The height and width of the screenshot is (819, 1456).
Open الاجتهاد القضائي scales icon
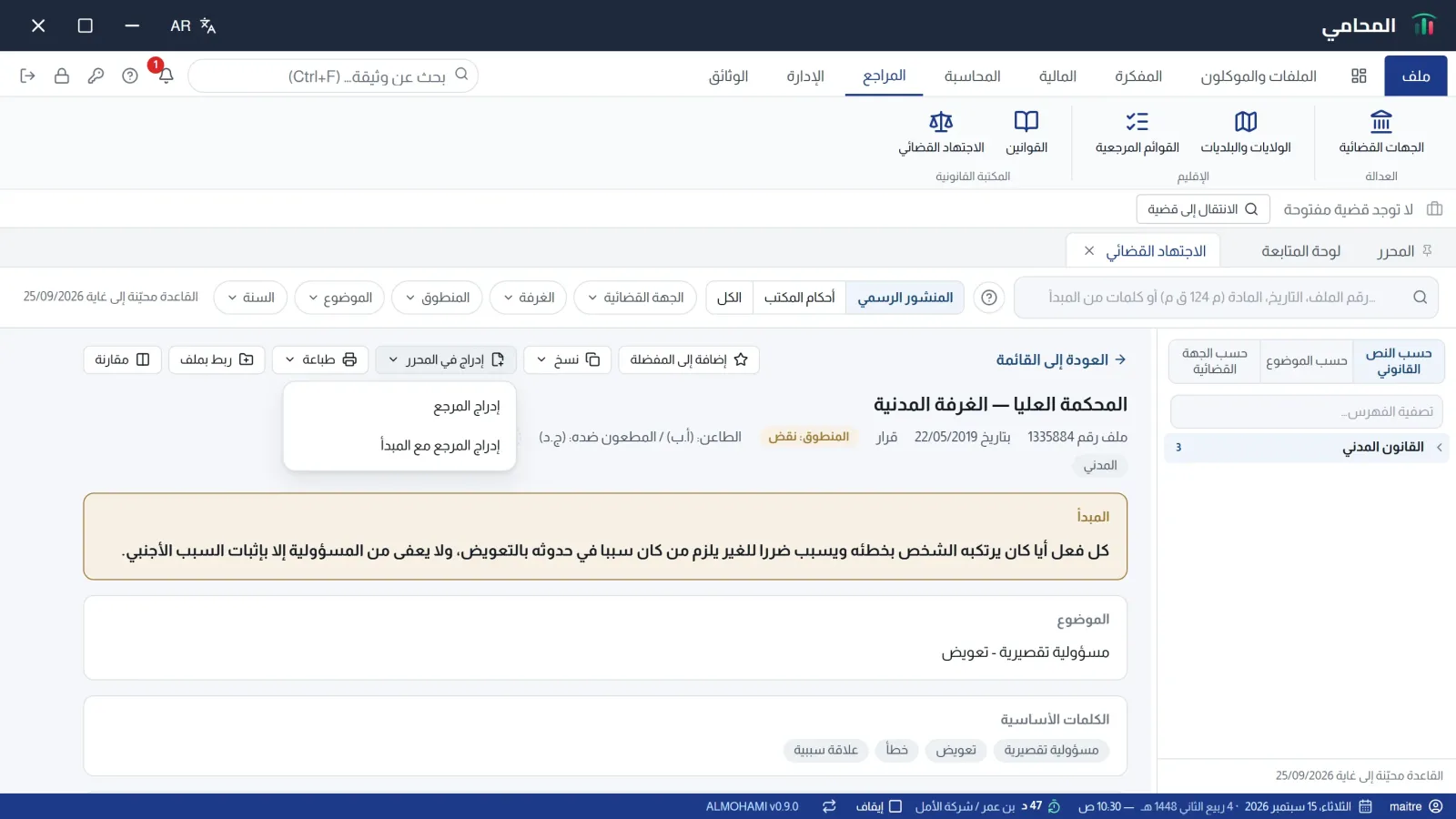coord(941,121)
